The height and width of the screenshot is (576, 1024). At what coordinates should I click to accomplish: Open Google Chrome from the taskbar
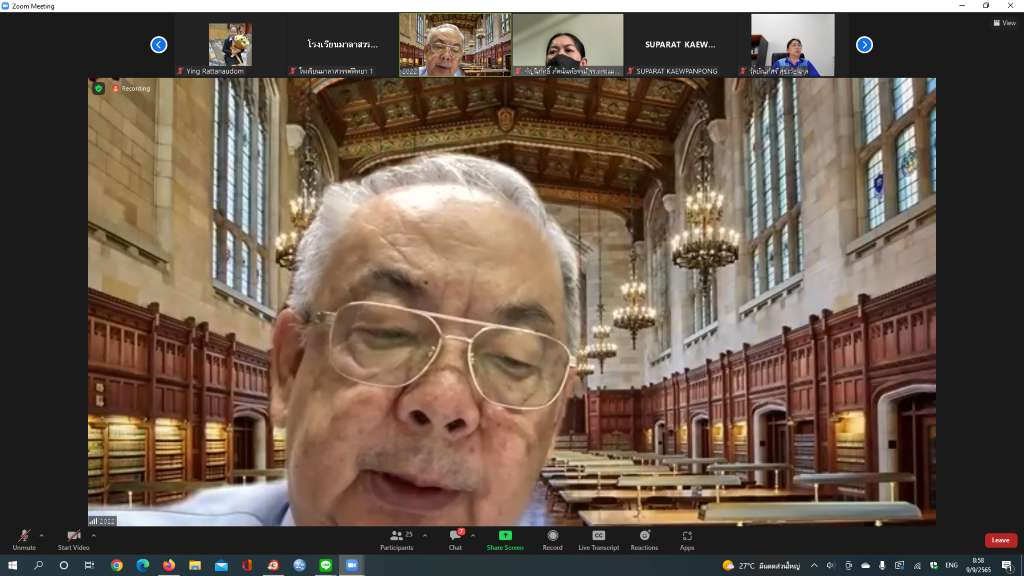(116, 565)
